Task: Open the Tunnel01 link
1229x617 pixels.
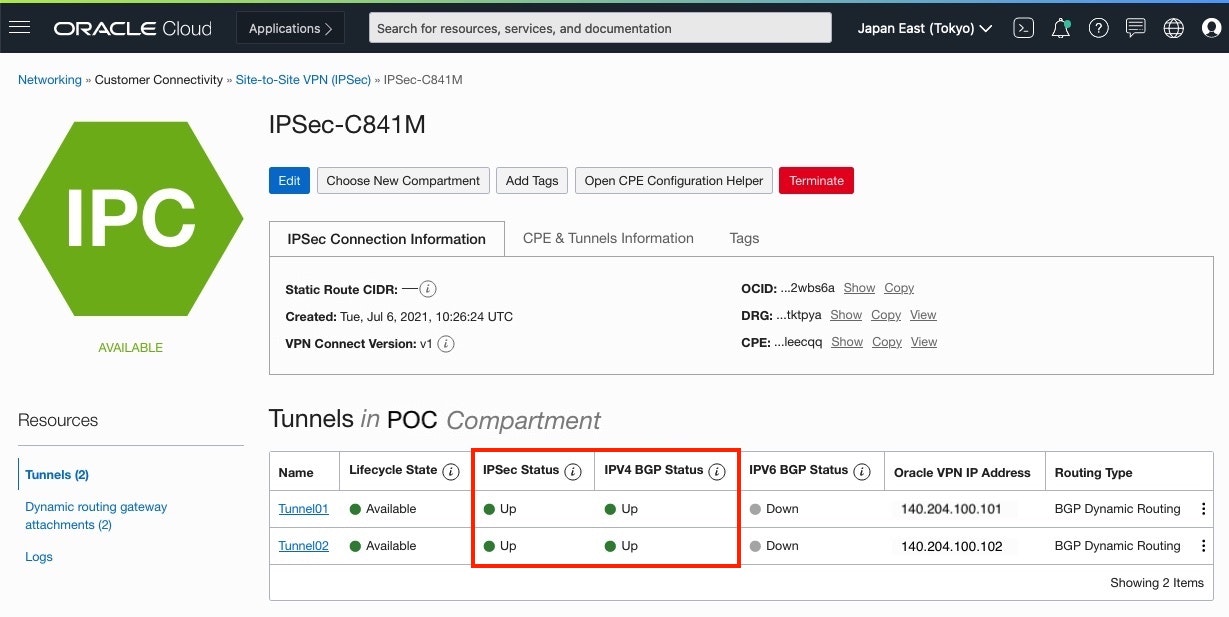Action: click(x=303, y=508)
